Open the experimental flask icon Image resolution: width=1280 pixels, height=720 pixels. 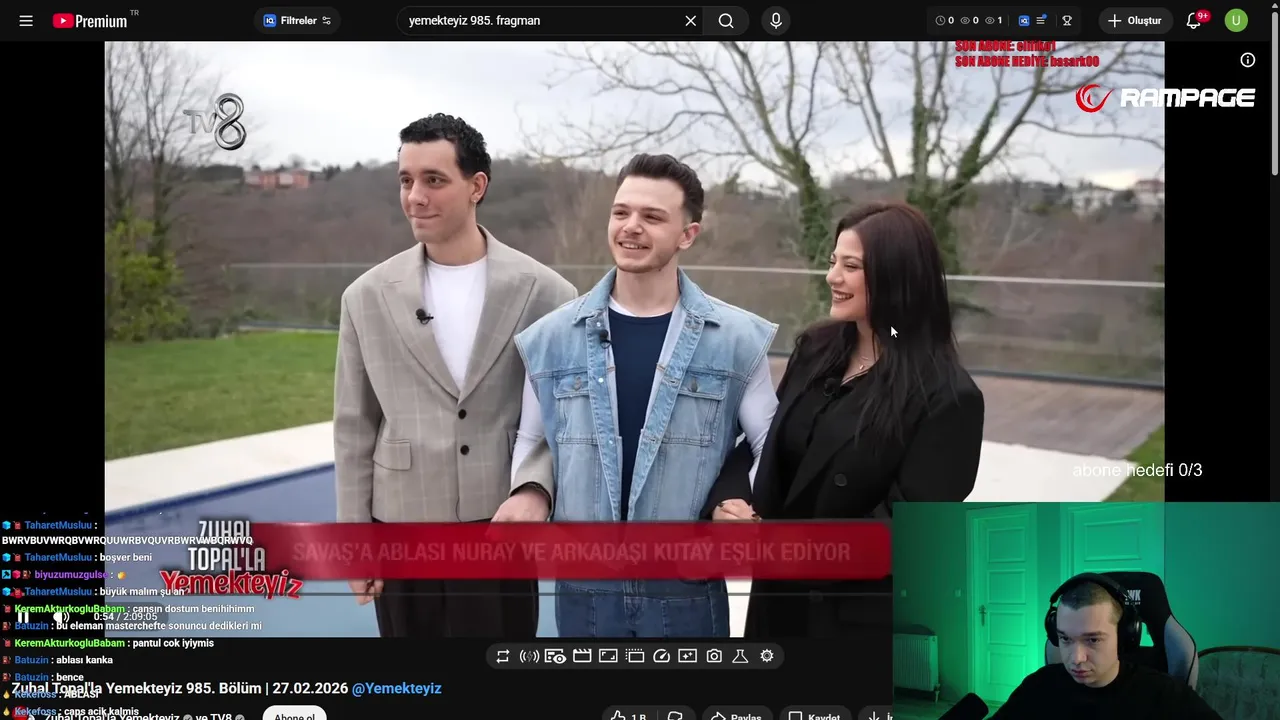click(x=740, y=656)
